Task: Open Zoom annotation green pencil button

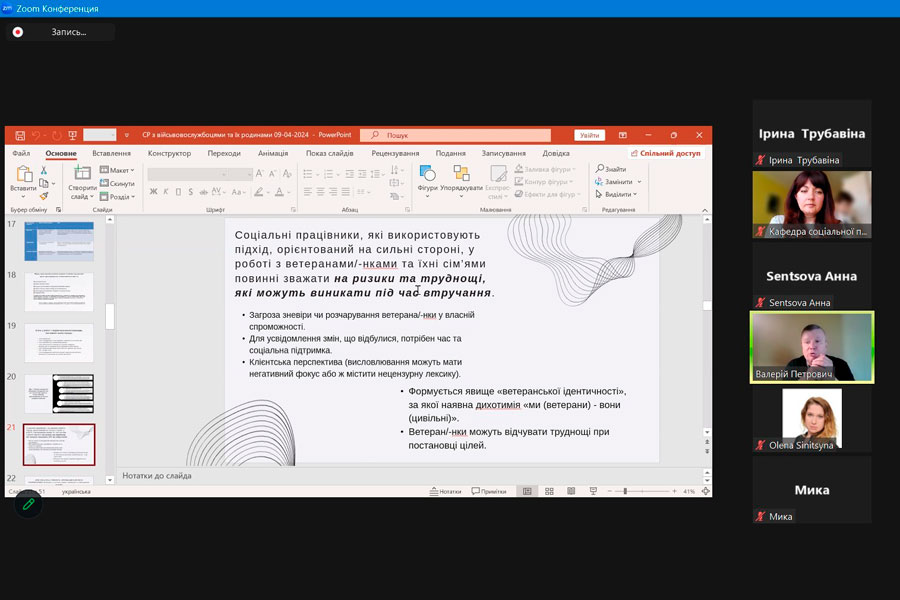Action: (x=28, y=504)
